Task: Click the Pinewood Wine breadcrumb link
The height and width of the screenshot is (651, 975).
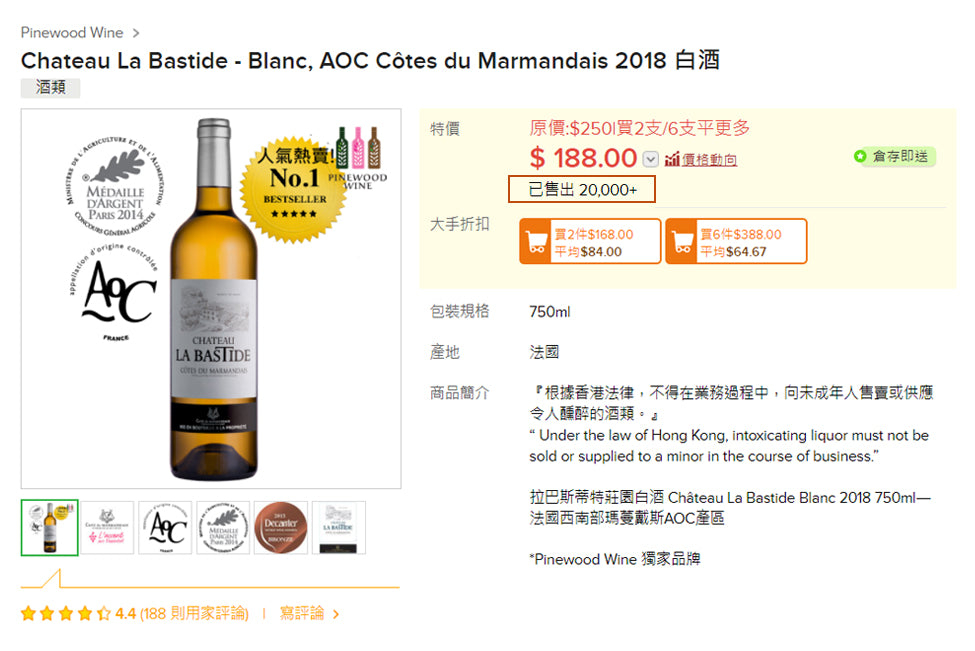Action: pyautogui.click(x=72, y=33)
